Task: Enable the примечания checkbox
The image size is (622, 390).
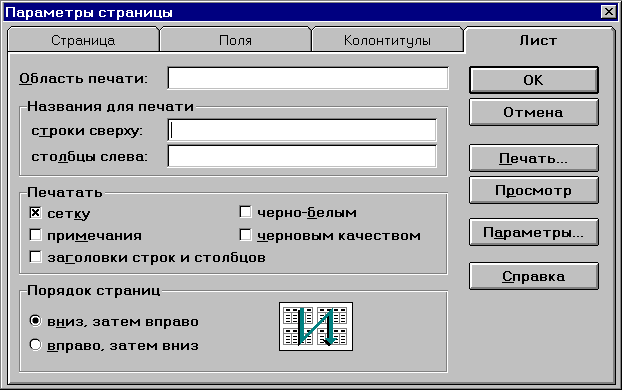Action: (x=35, y=235)
